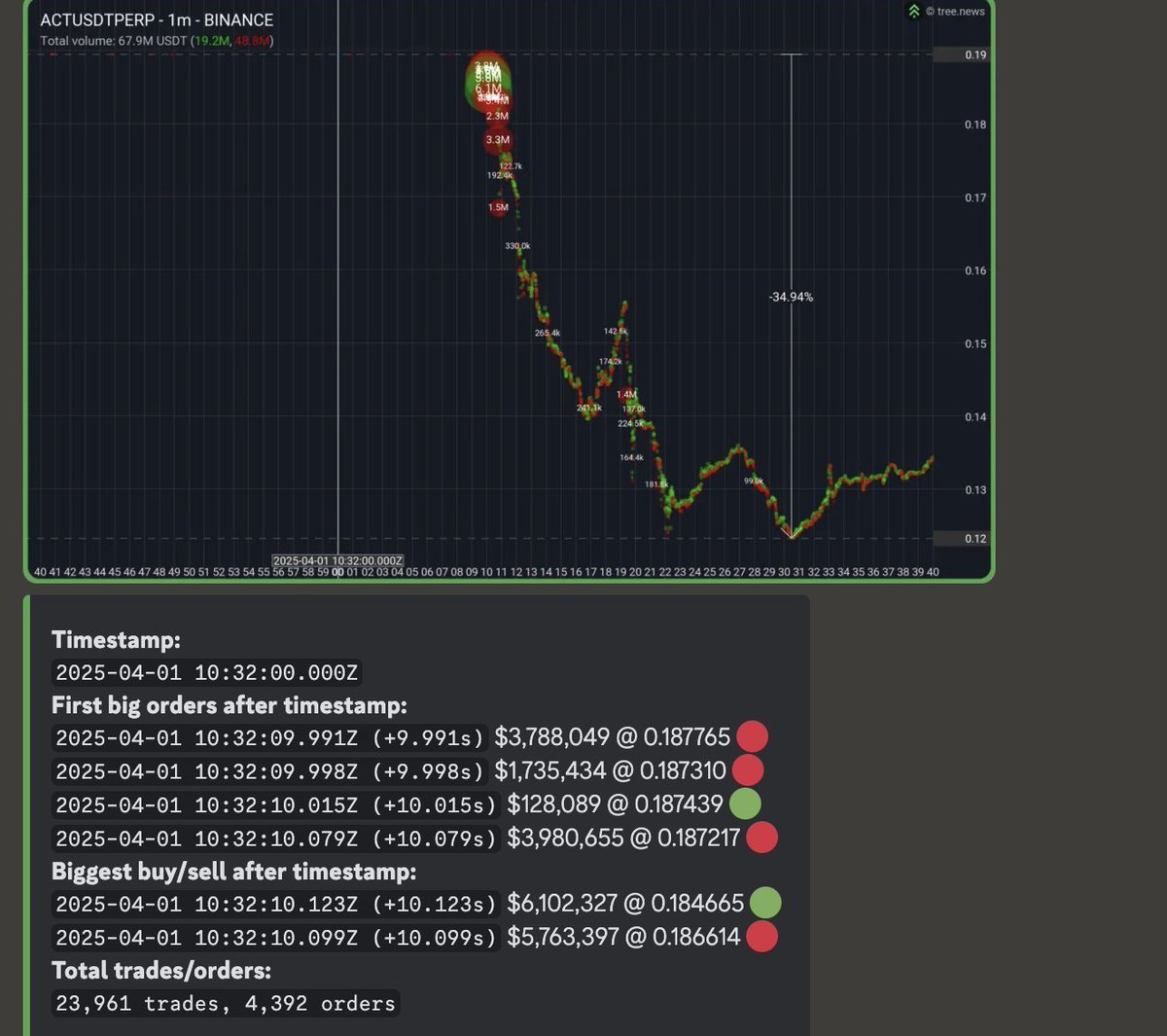1167x1036 pixels.
Task: Click the 'Total trades/orders:' heading
Action: pos(161,970)
